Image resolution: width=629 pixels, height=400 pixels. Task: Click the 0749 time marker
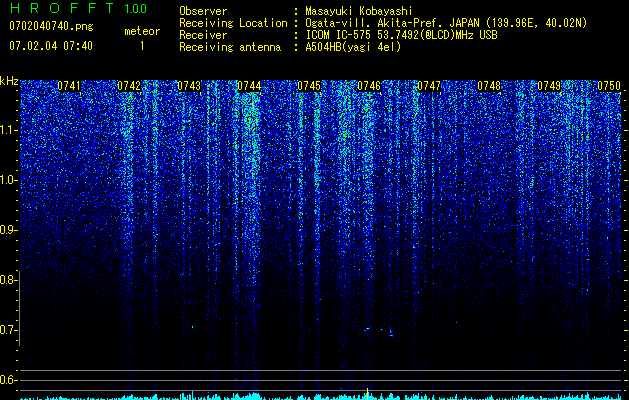[x=549, y=86]
